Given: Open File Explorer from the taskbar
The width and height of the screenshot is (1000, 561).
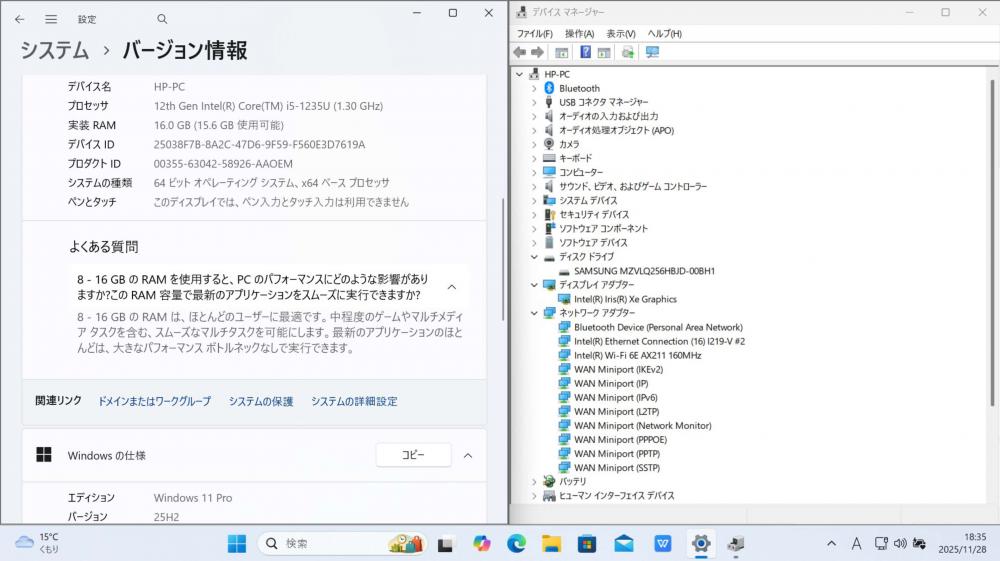Looking at the screenshot, I should click(x=552, y=544).
